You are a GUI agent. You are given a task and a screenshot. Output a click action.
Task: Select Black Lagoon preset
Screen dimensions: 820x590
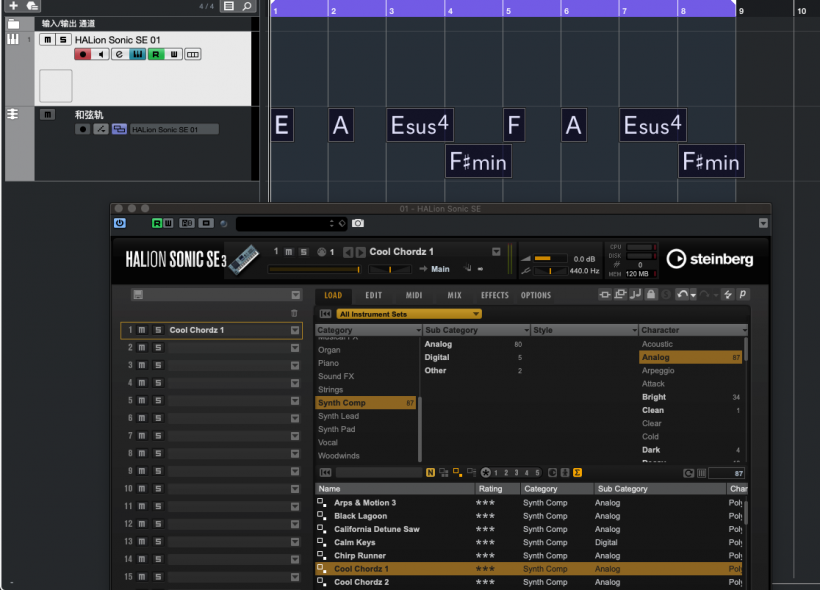click(x=360, y=516)
